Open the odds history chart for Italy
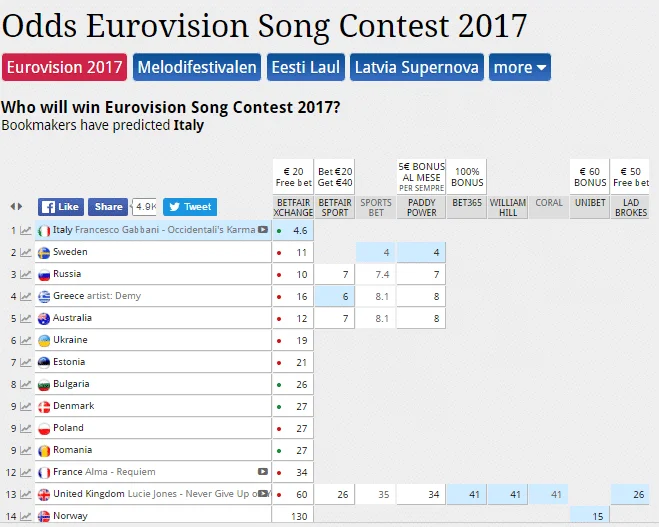 [25, 231]
